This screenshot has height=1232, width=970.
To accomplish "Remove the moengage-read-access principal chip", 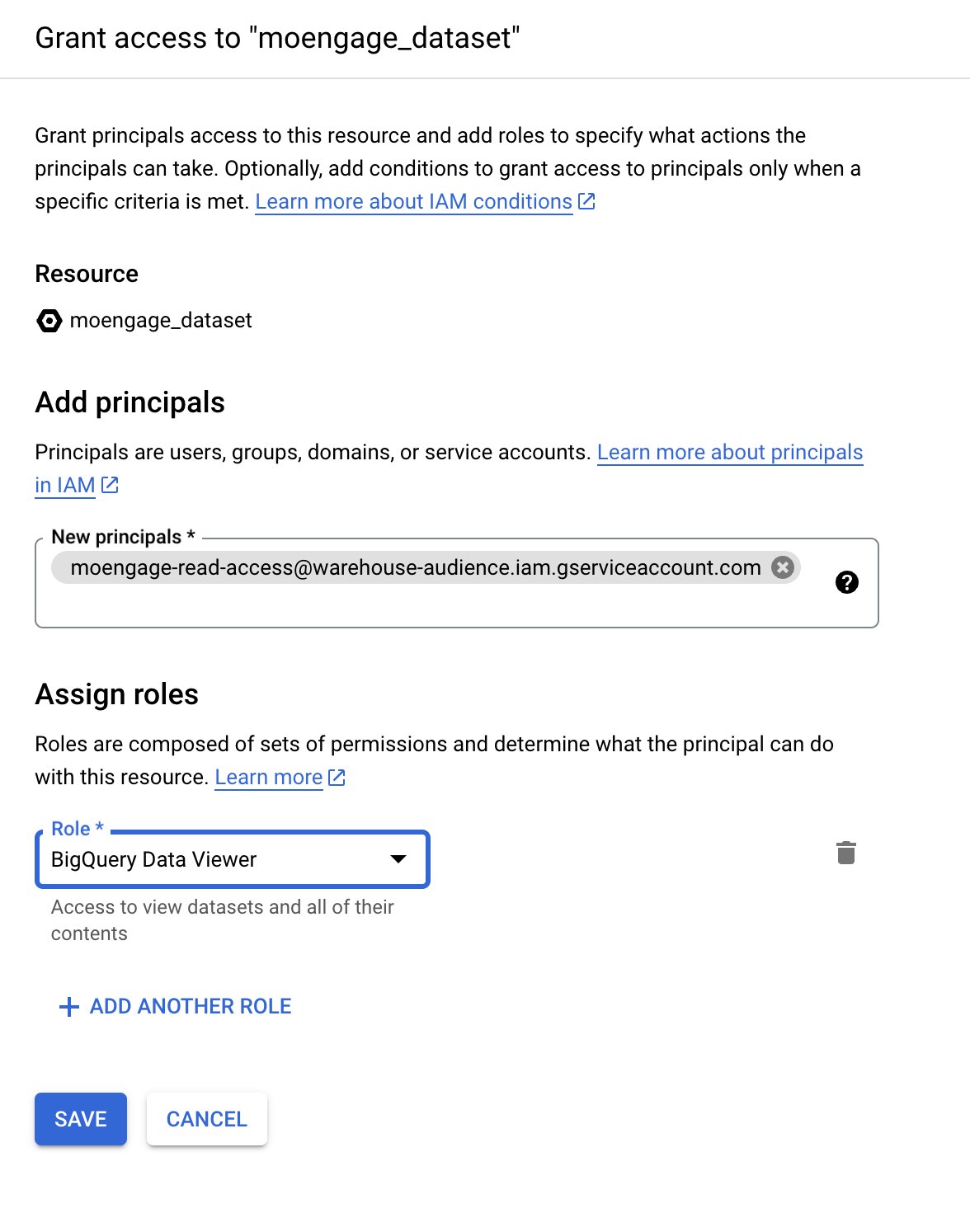I will pos(783,567).
